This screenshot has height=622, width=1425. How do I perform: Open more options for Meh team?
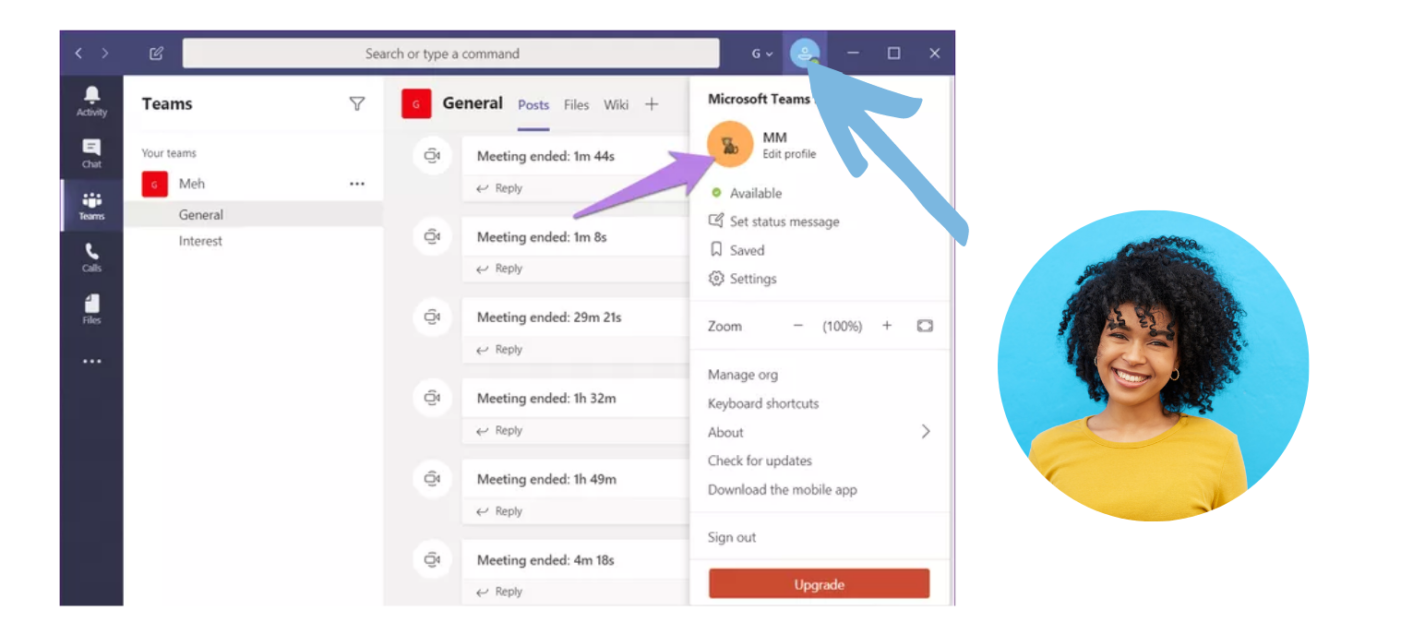coord(357,184)
